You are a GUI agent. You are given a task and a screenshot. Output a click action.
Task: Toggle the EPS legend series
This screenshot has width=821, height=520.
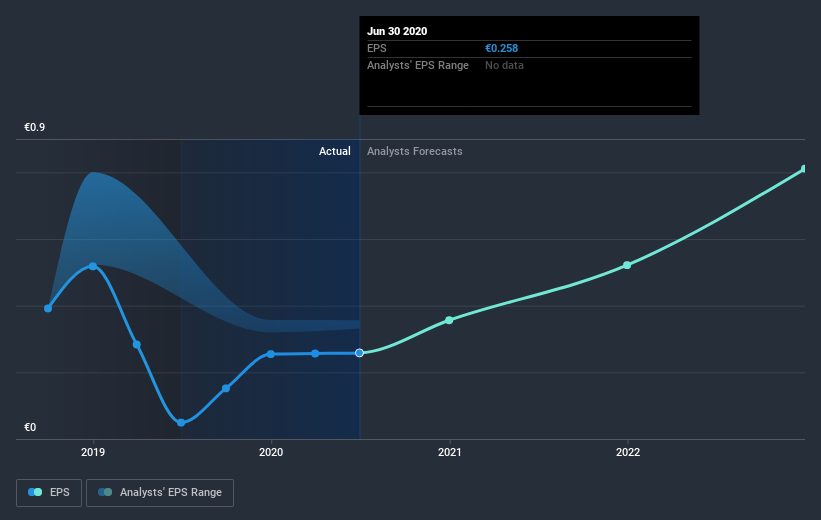coord(49,492)
